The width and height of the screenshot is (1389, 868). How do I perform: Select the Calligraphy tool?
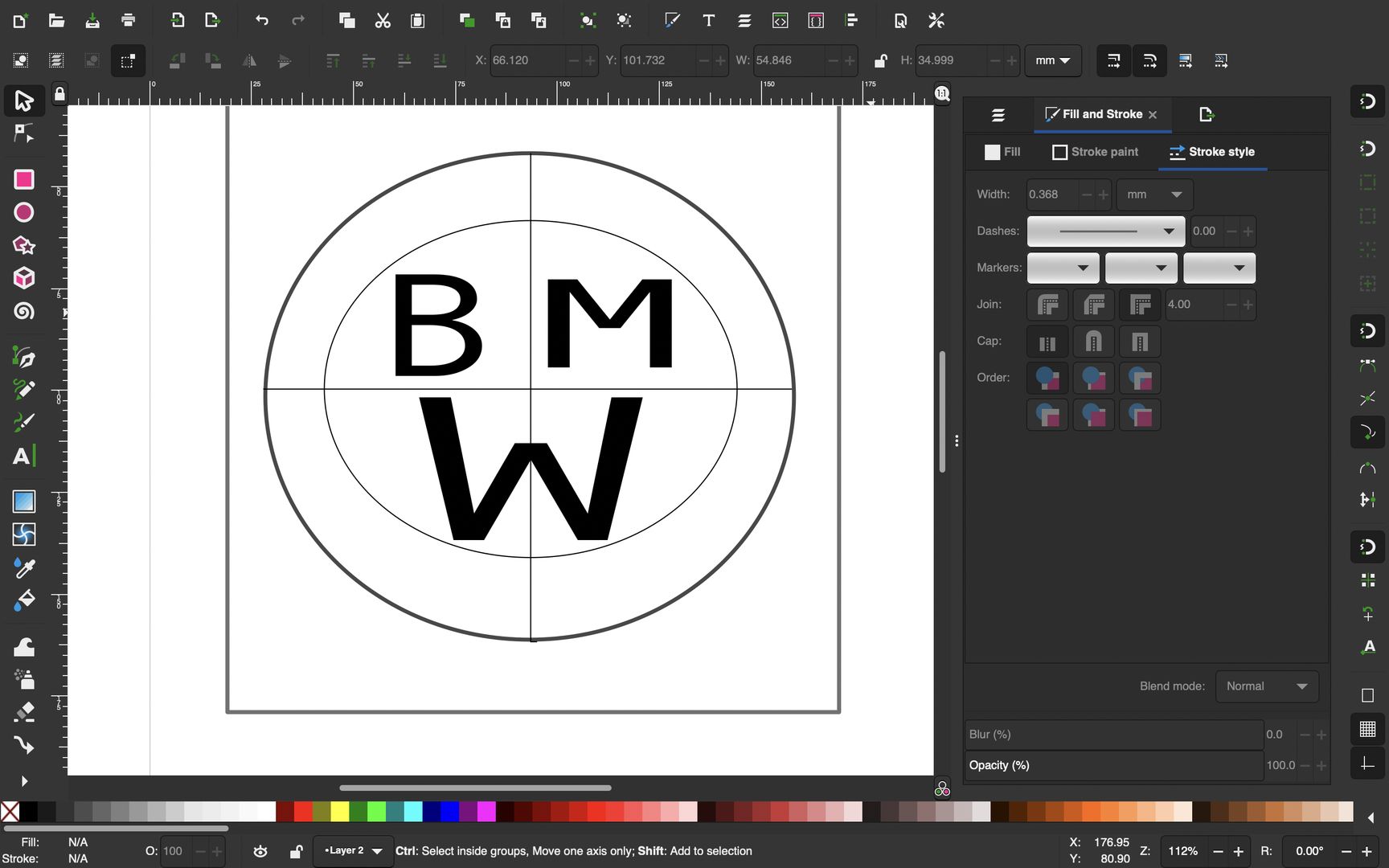pyautogui.click(x=24, y=423)
